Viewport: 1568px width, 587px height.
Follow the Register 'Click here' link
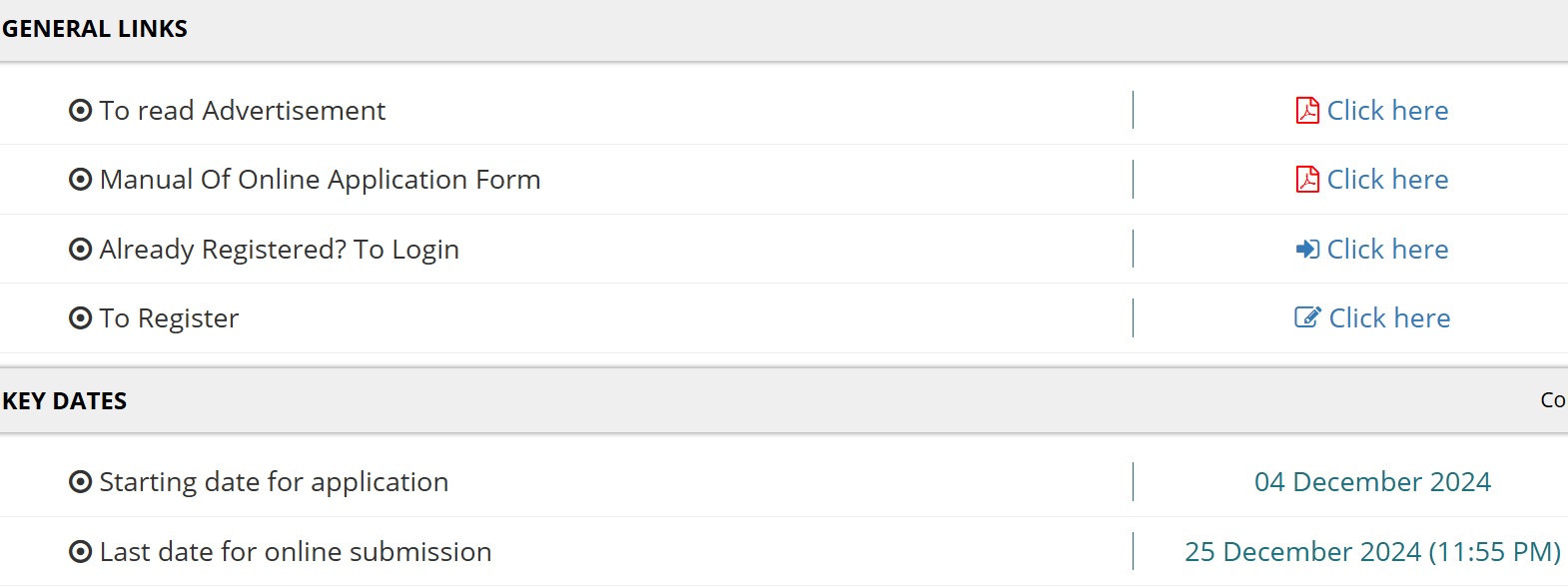1389,317
